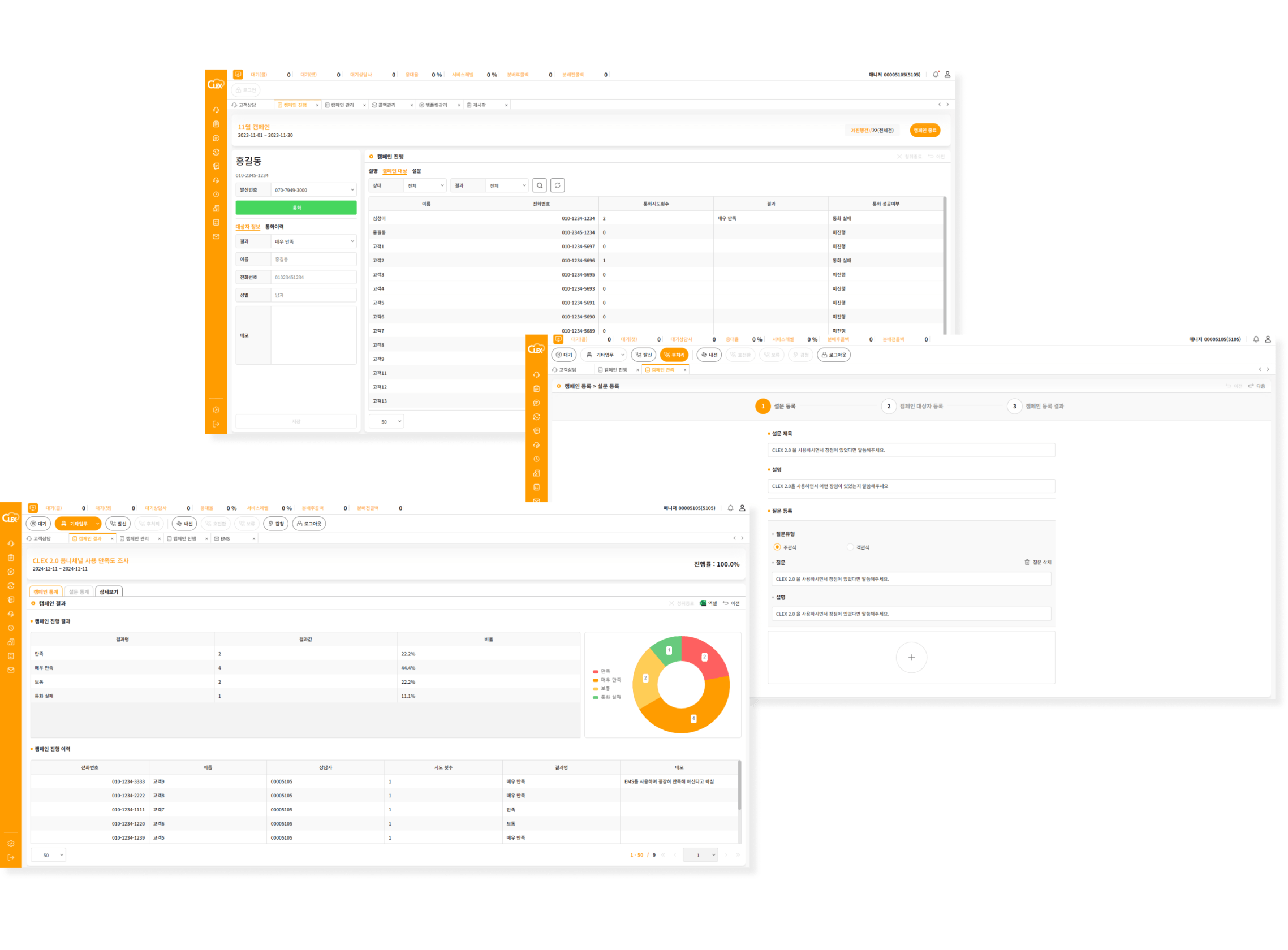Export results with the 엑셀 Excel icon

click(703, 603)
